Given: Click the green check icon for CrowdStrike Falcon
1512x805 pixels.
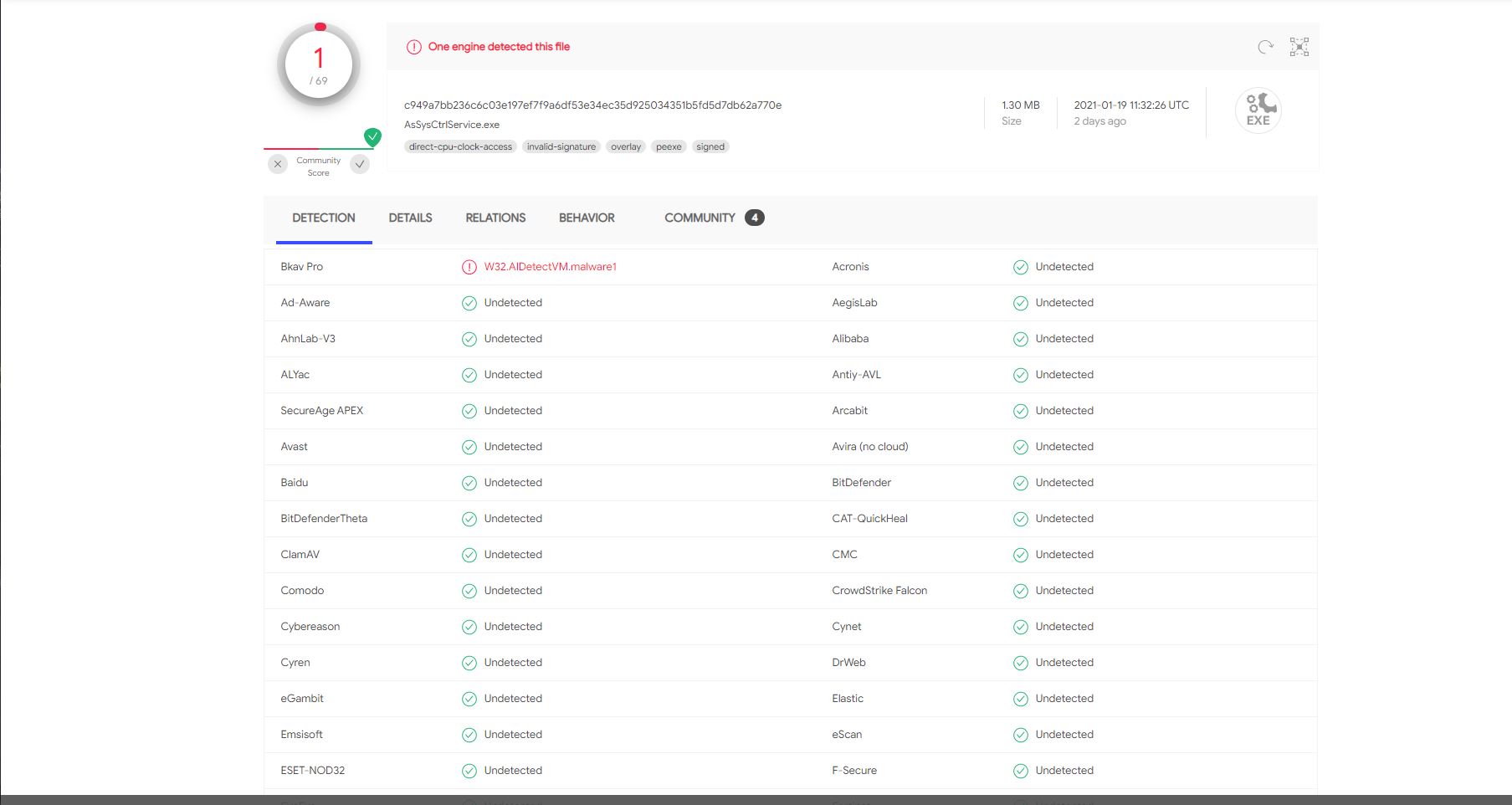Looking at the screenshot, I should 1021,591.
